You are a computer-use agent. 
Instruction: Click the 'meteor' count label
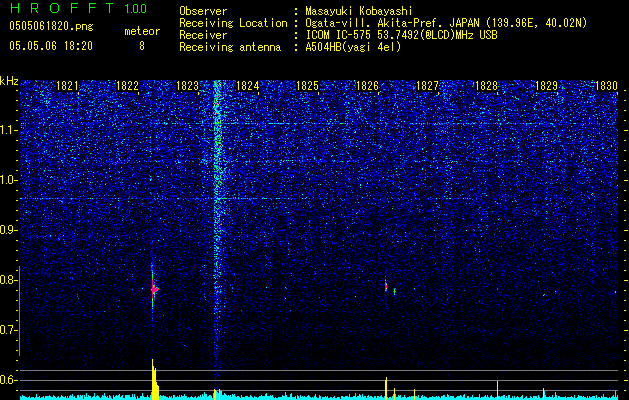[x=142, y=31]
